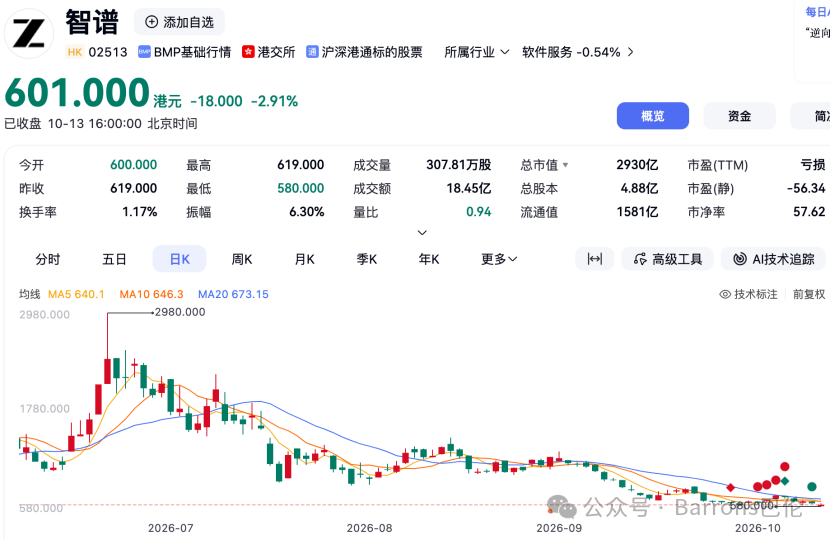Open the 更多 chart period dropdown
Image resolution: width=830 pixels, height=540 pixels.
coord(499,259)
